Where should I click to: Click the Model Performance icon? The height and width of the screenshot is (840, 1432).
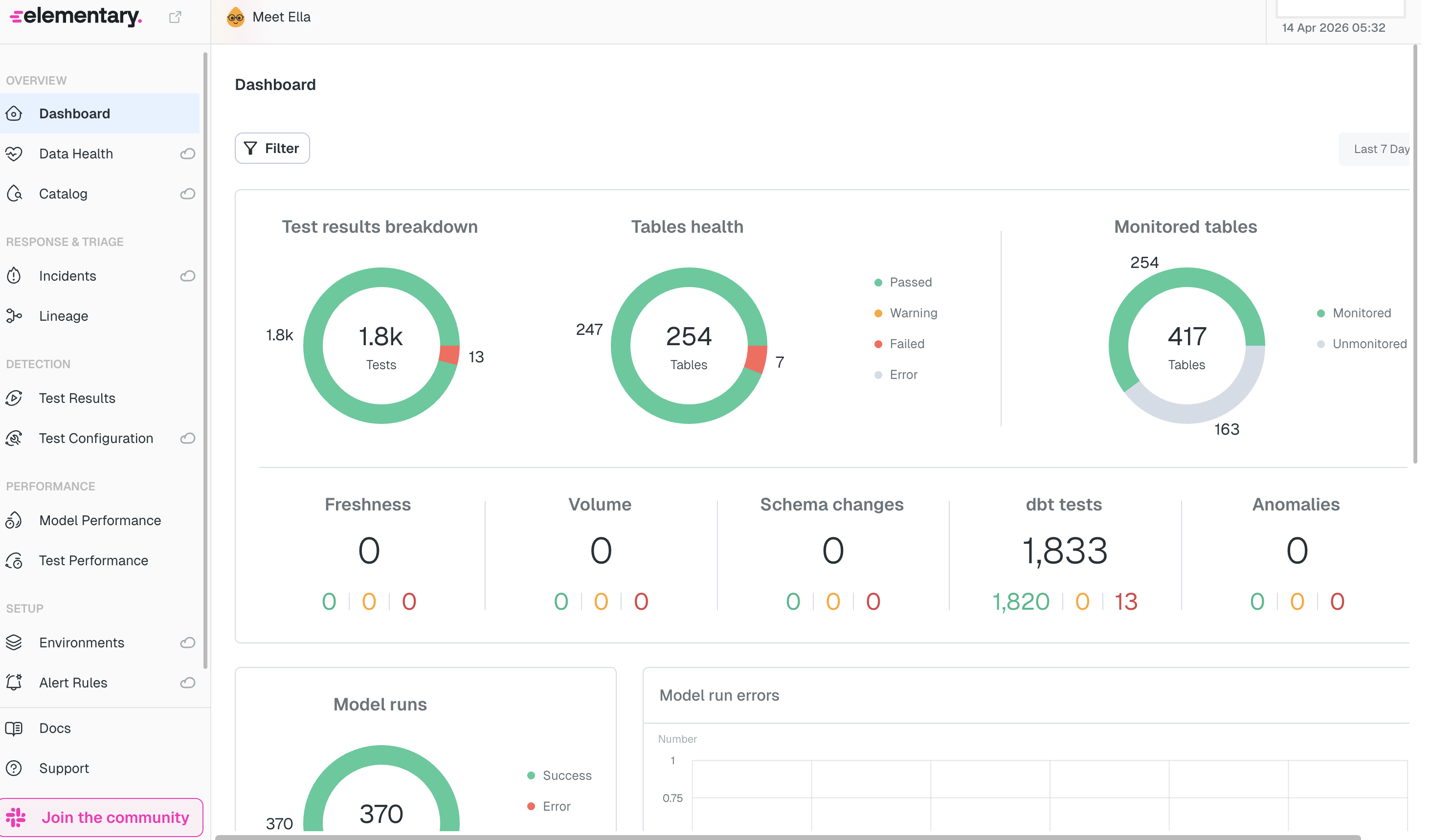click(x=14, y=520)
